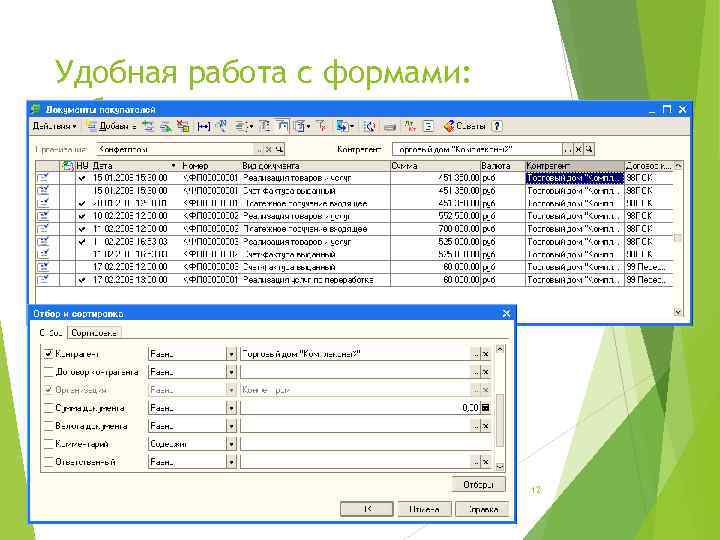
Task: Refresh the document list icon
Action: 369,126
